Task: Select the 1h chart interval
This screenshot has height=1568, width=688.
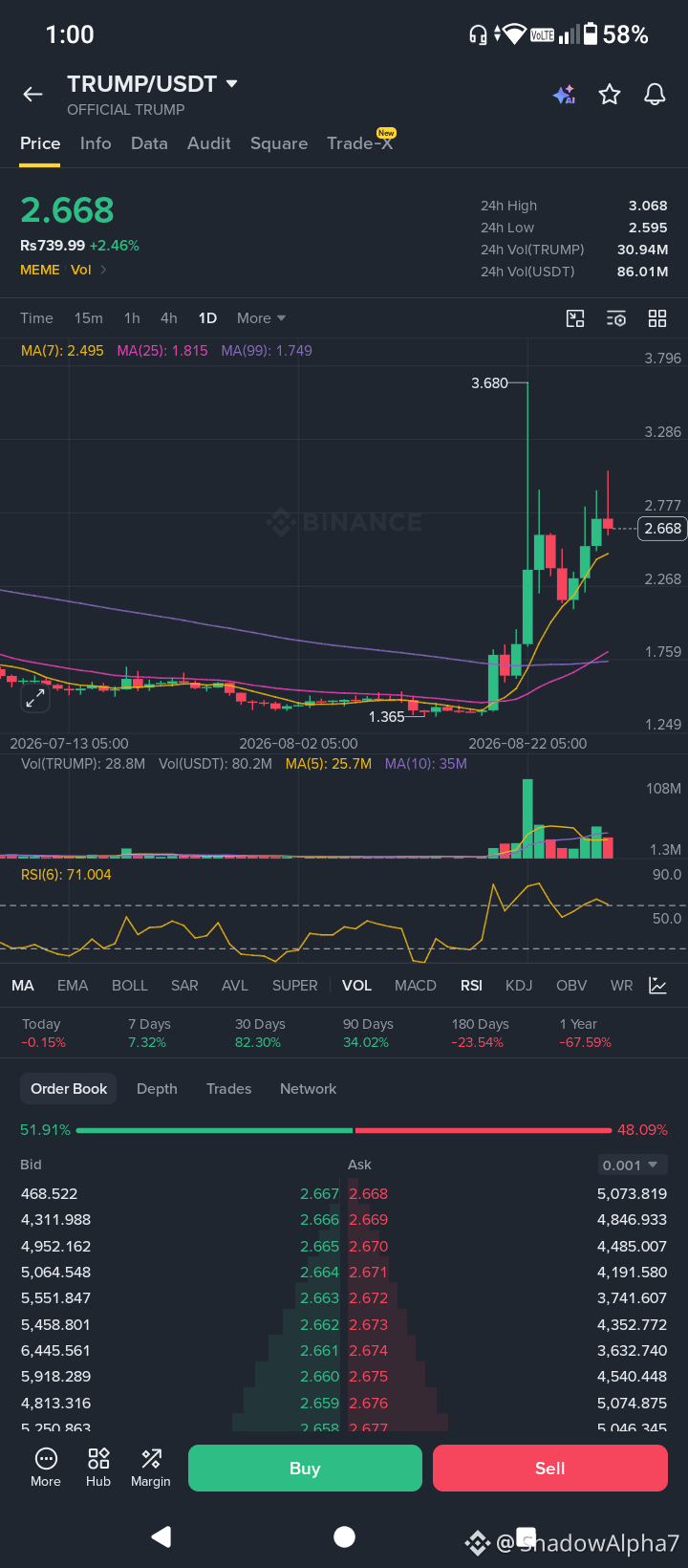Action: point(132,318)
